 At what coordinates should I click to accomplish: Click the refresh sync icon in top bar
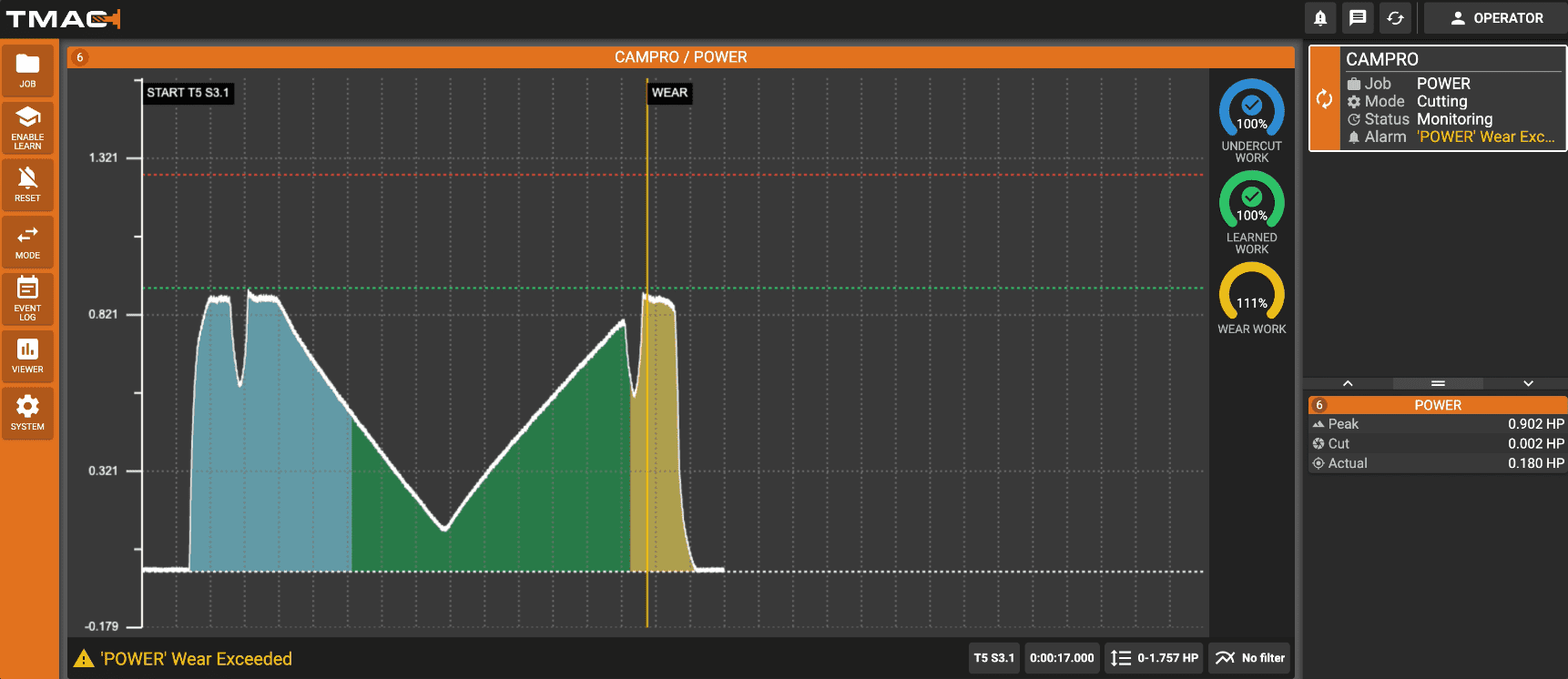pos(1395,18)
